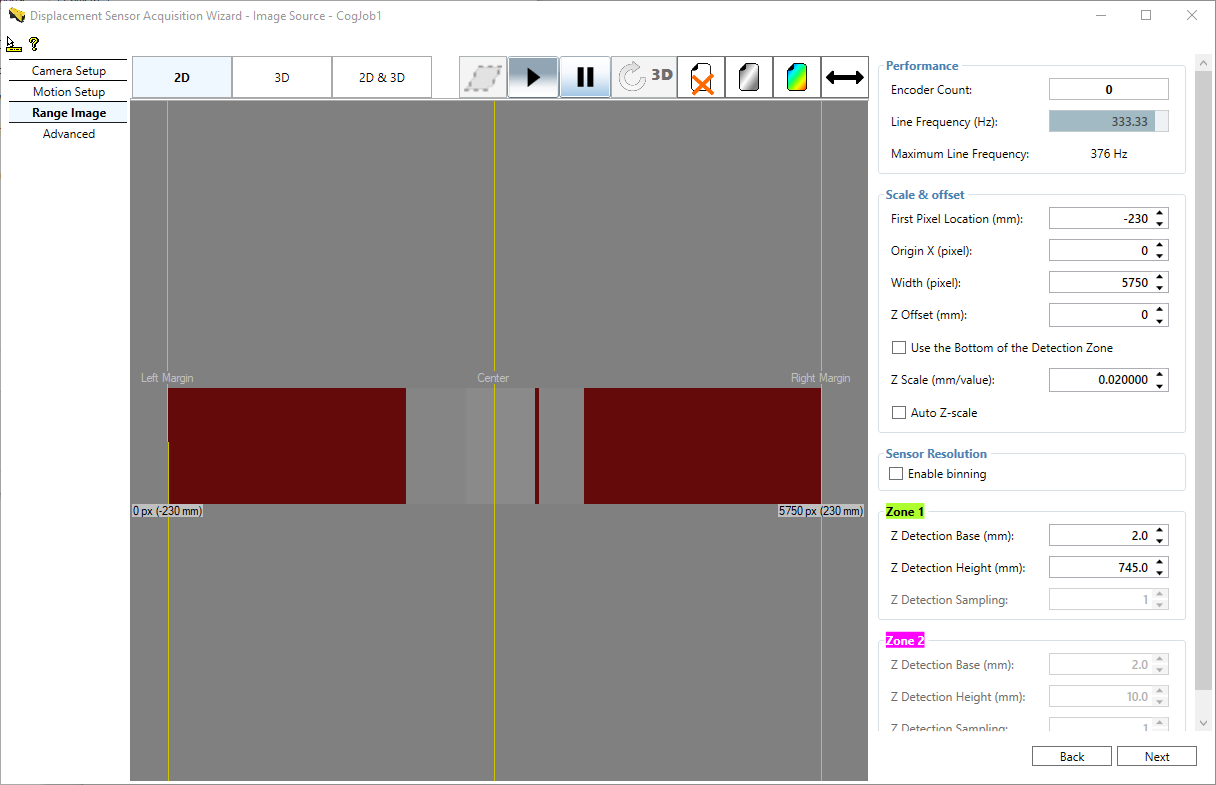Viewport: 1216px width, 785px height.
Task: Open help via the question mark icon
Action: tap(33, 43)
